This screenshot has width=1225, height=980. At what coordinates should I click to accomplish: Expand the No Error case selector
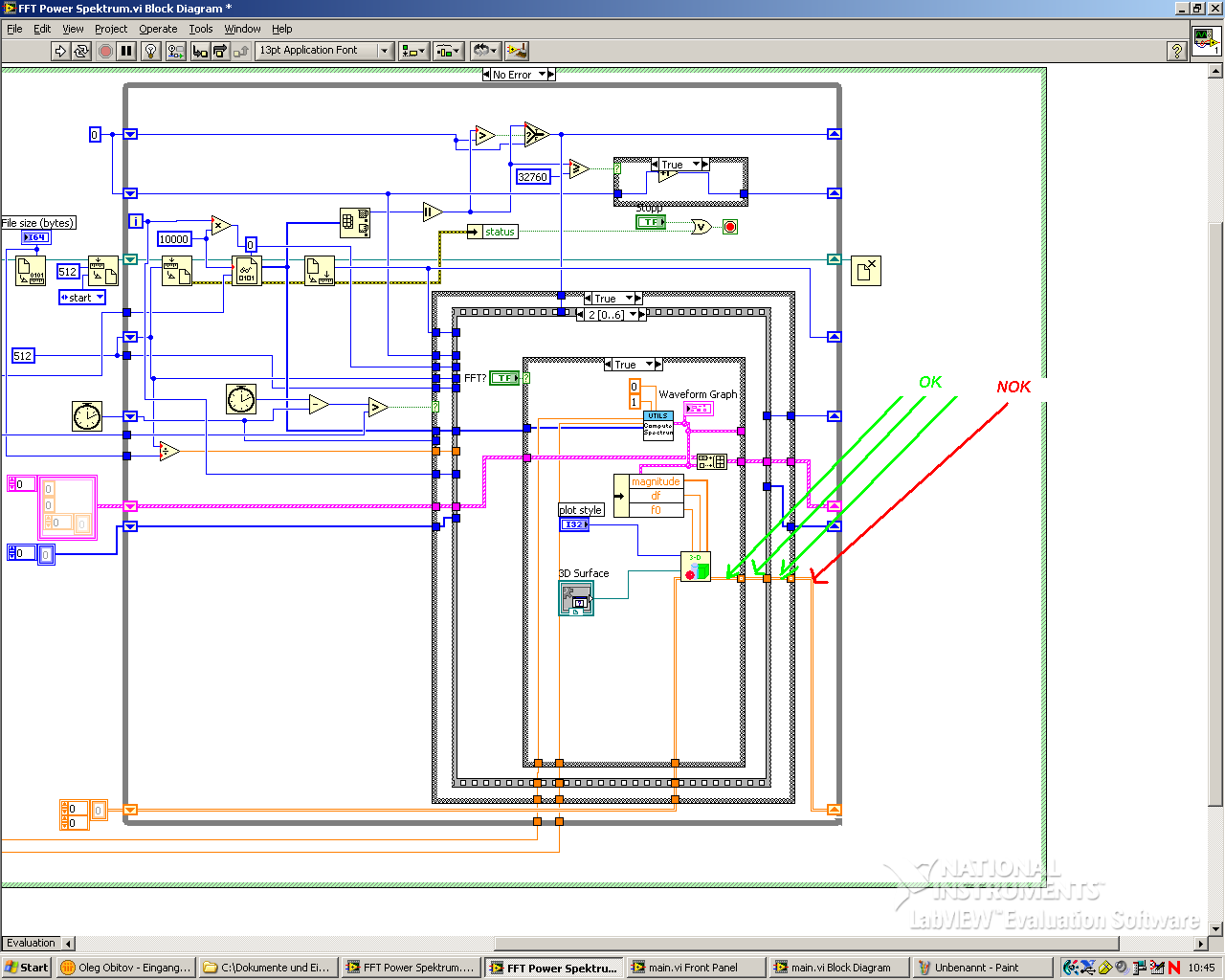tap(519, 75)
